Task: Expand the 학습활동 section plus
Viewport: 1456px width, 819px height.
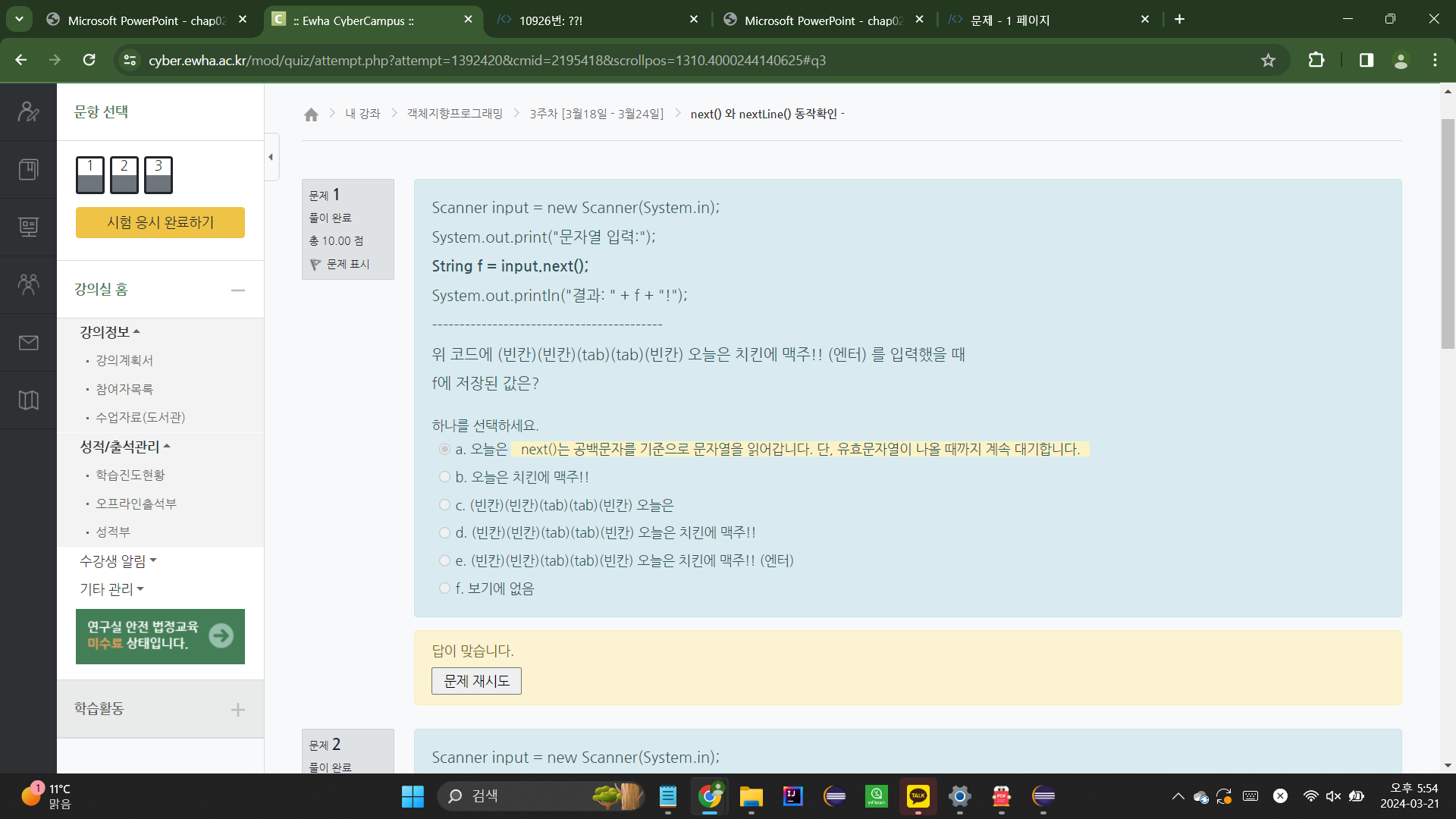Action: (x=237, y=710)
